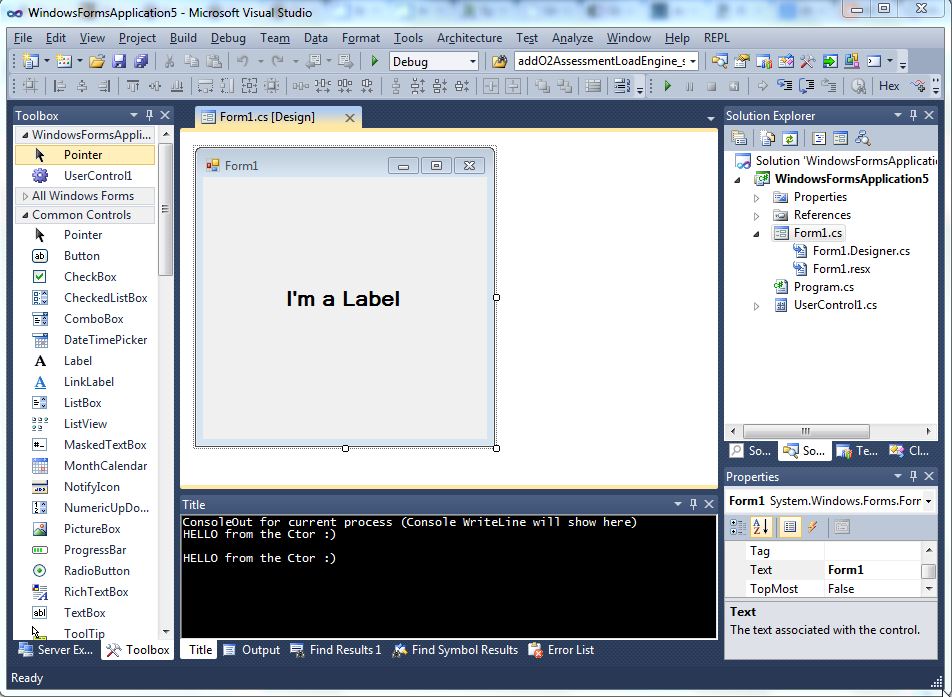Toggle Categorized view in Properties panel
The width and height of the screenshot is (952, 697).
tap(738, 527)
